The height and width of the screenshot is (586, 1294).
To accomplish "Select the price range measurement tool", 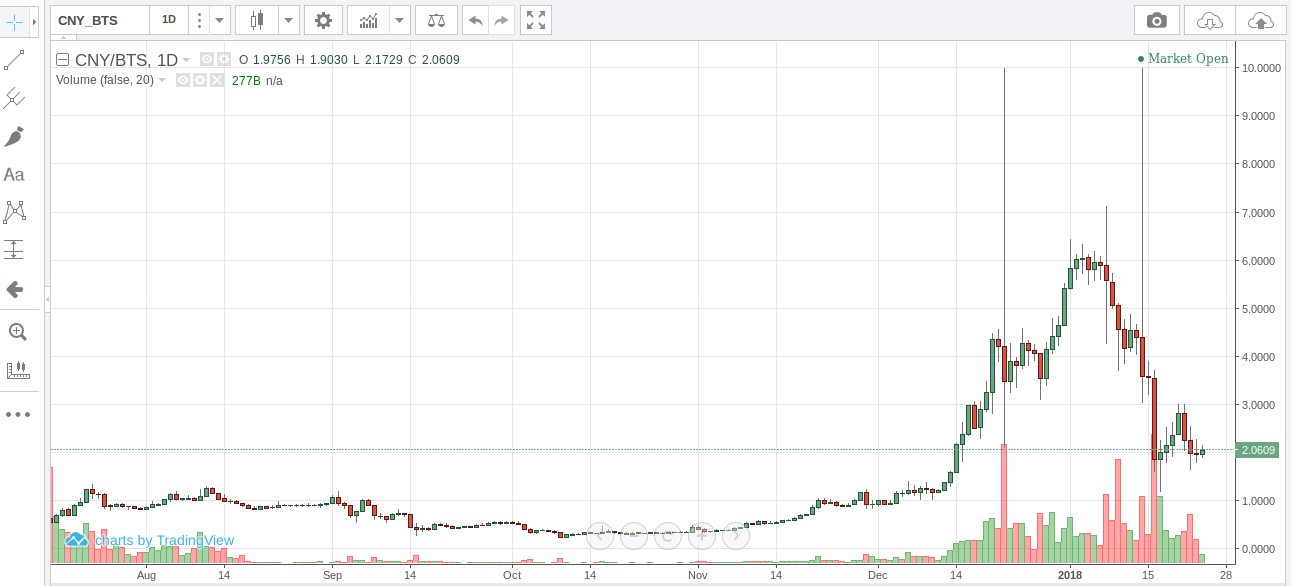I will click(15, 250).
